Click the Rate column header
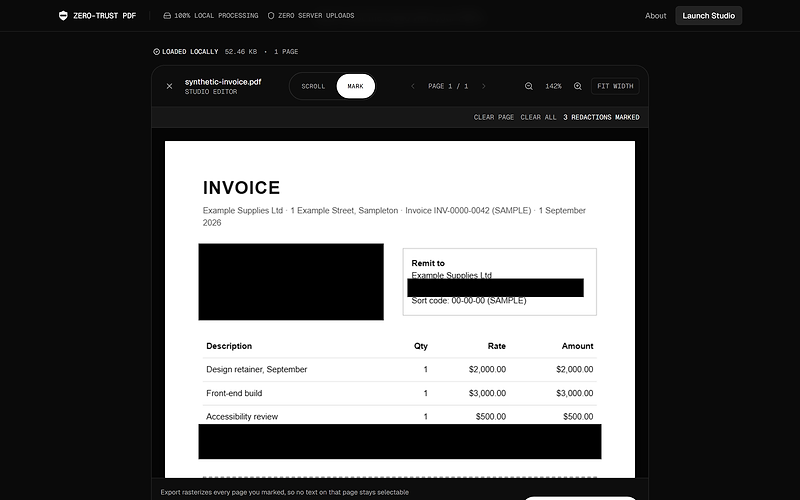The image size is (800, 500). (496, 346)
